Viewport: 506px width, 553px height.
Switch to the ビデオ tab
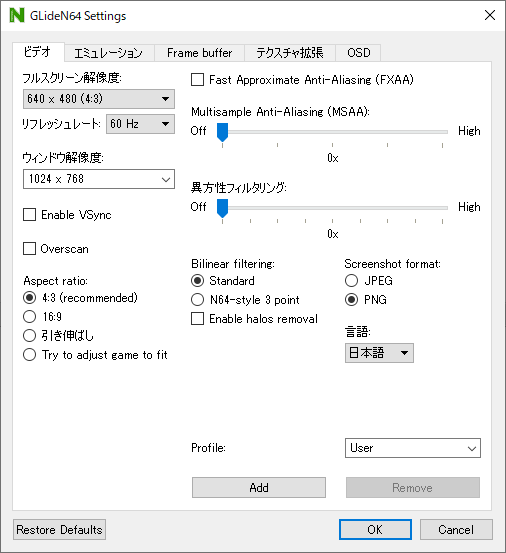[x=38, y=52]
